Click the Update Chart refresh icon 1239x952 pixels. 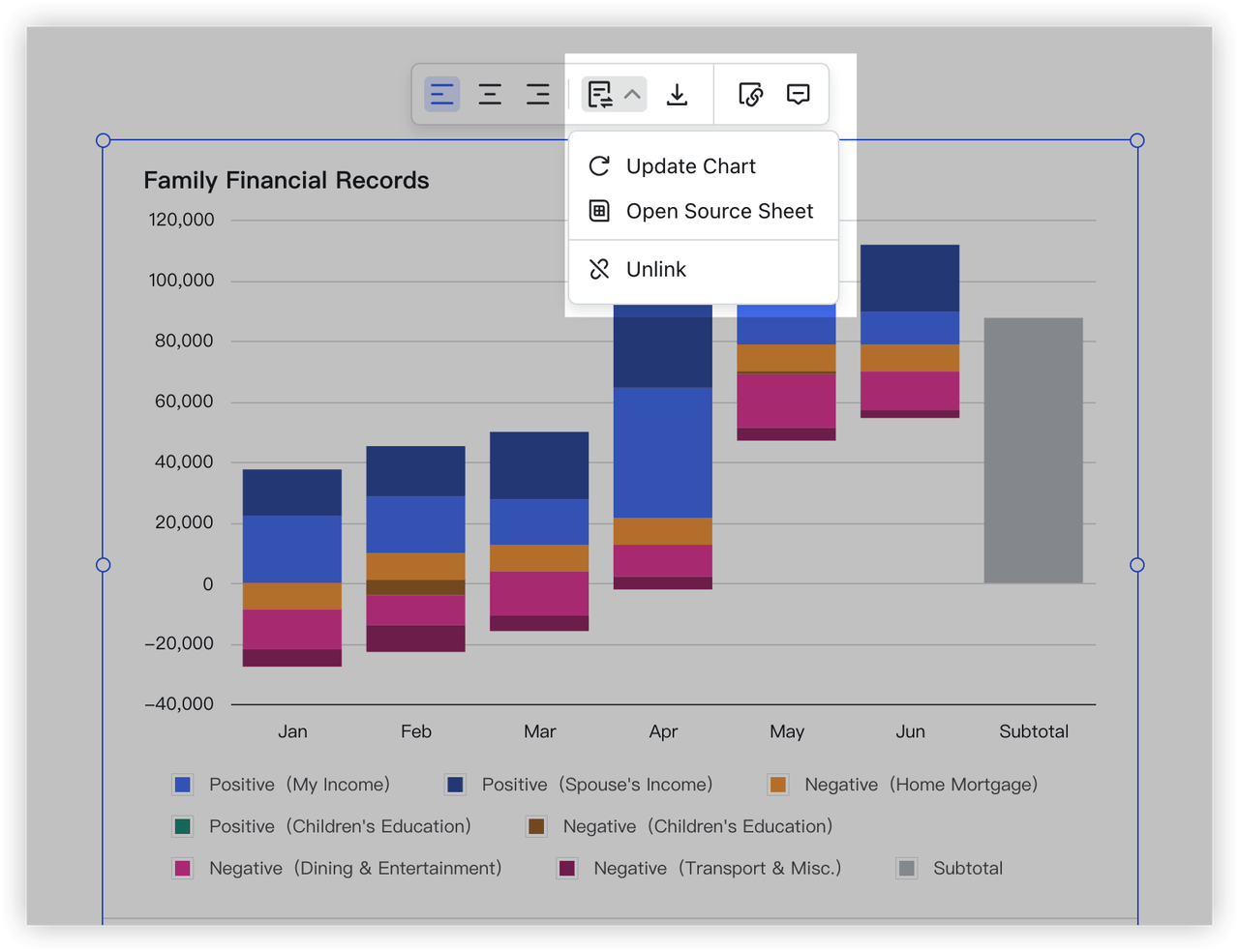599,165
